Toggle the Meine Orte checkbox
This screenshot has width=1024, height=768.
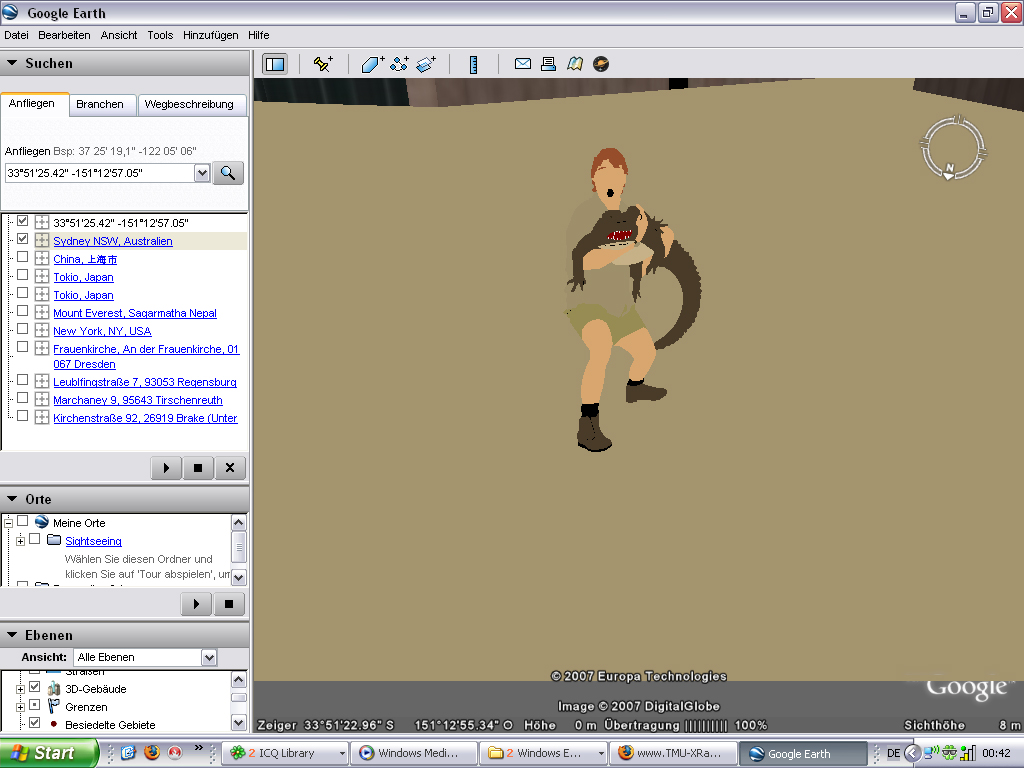pos(22,521)
